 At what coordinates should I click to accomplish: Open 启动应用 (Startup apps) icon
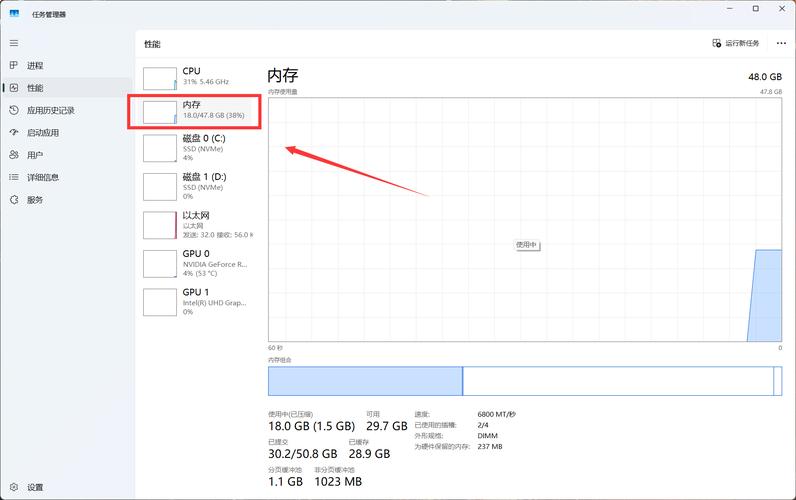pyautogui.click(x=14, y=132)
